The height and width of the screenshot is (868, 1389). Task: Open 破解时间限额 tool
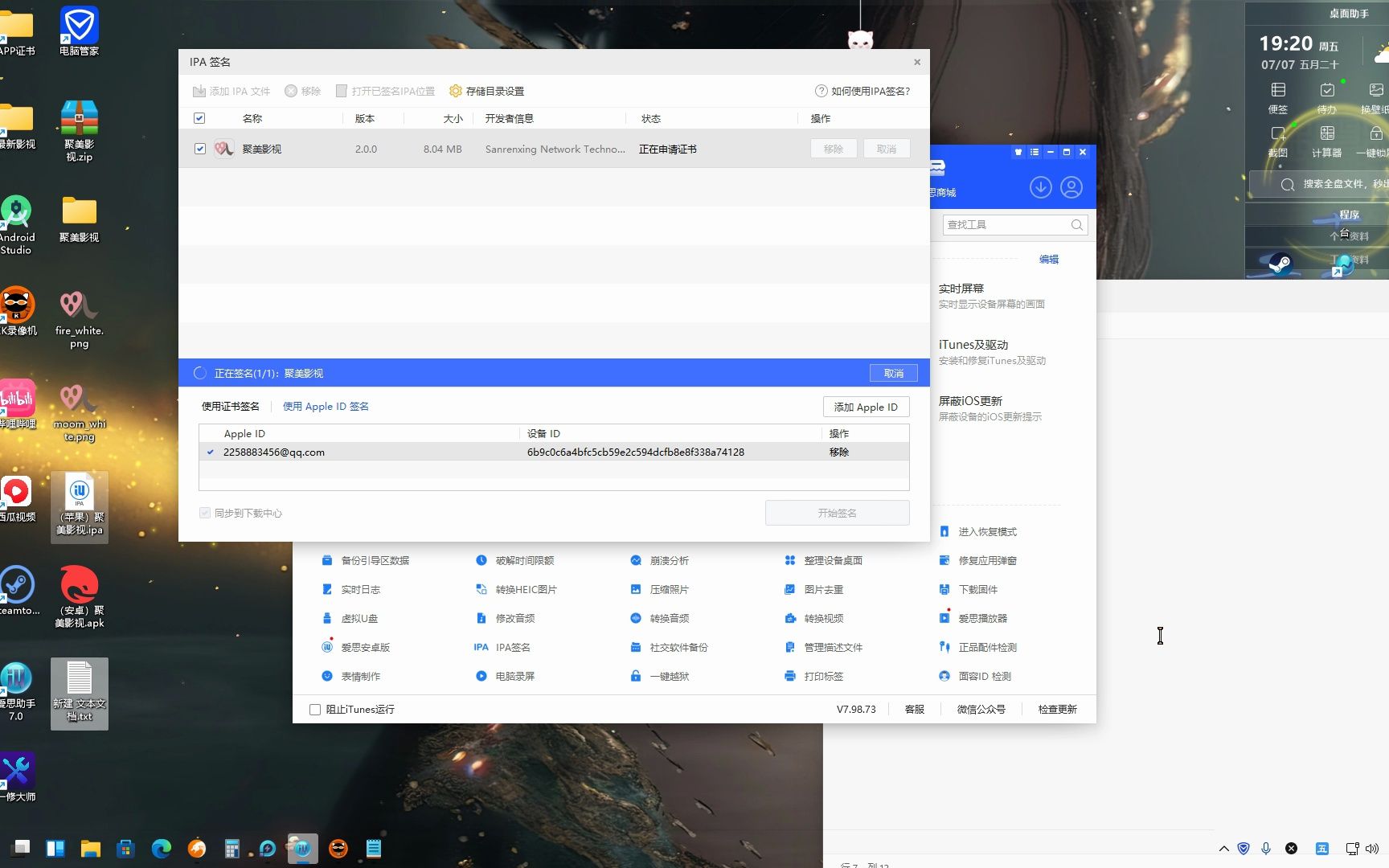tap(515, 561)
